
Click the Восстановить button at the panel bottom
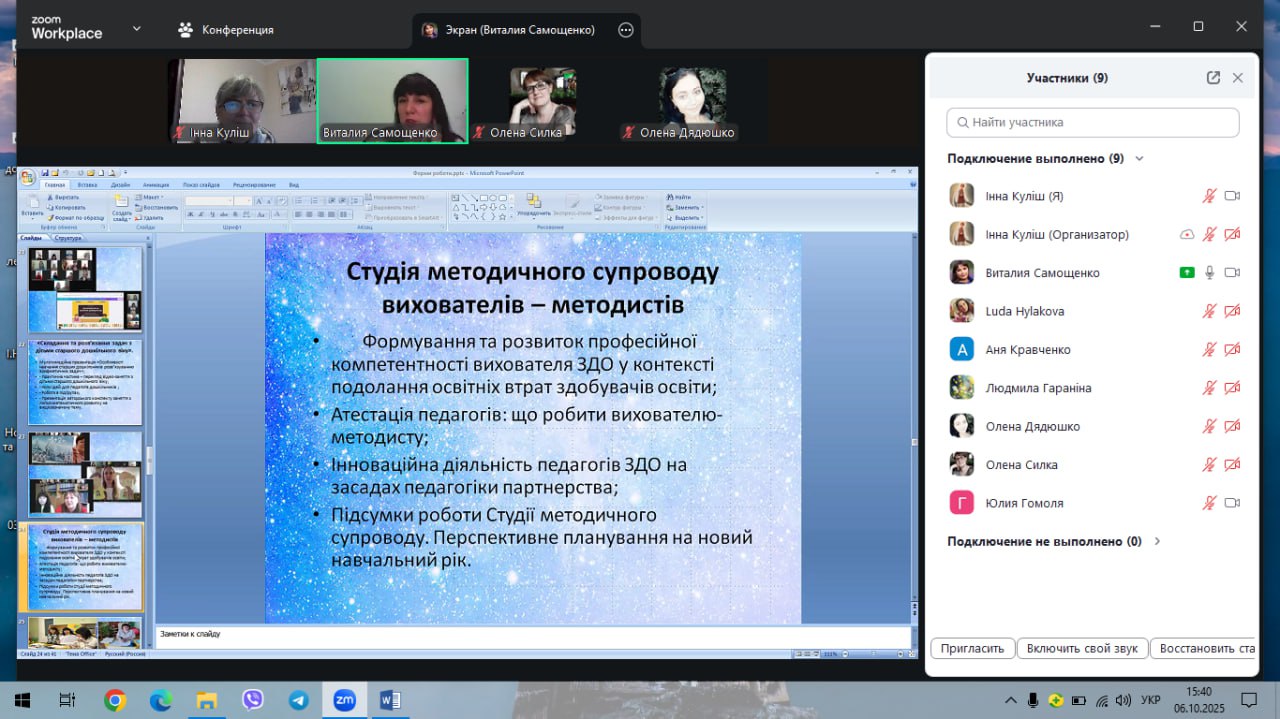point(1205,648)
